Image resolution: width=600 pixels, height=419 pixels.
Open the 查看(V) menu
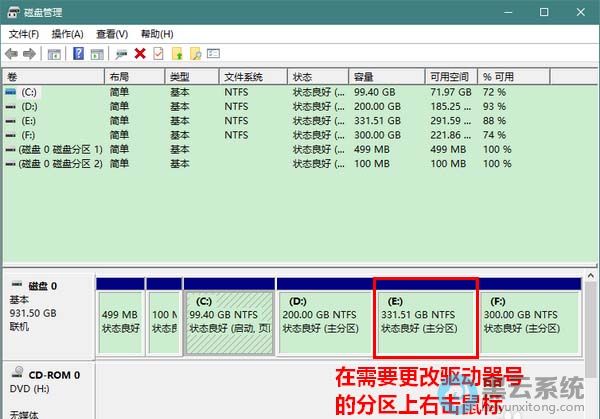112,34
